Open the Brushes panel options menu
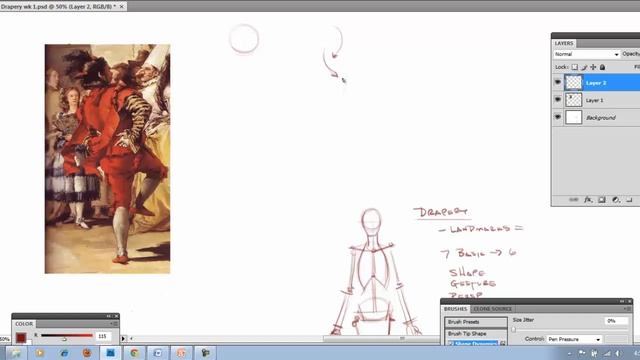 click(627, 309)
